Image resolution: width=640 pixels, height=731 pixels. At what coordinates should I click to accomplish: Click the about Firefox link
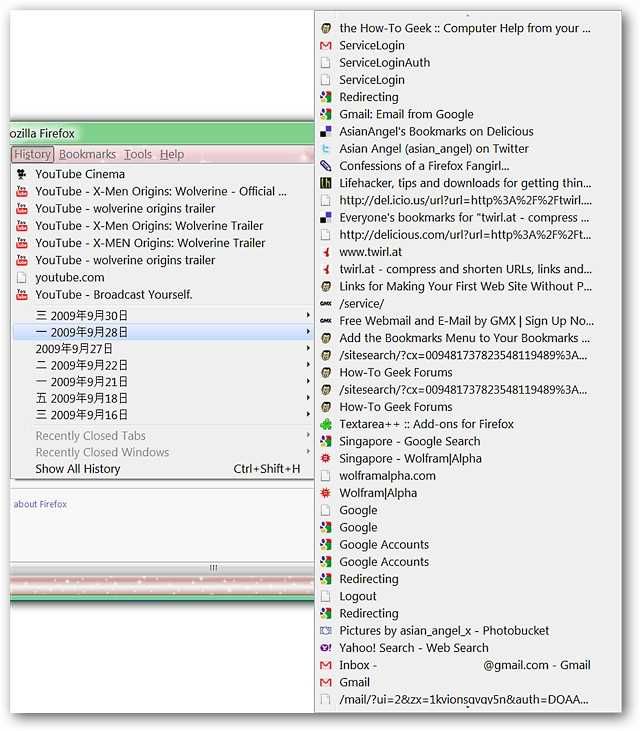pyautogui.click(x=40, y=504)
